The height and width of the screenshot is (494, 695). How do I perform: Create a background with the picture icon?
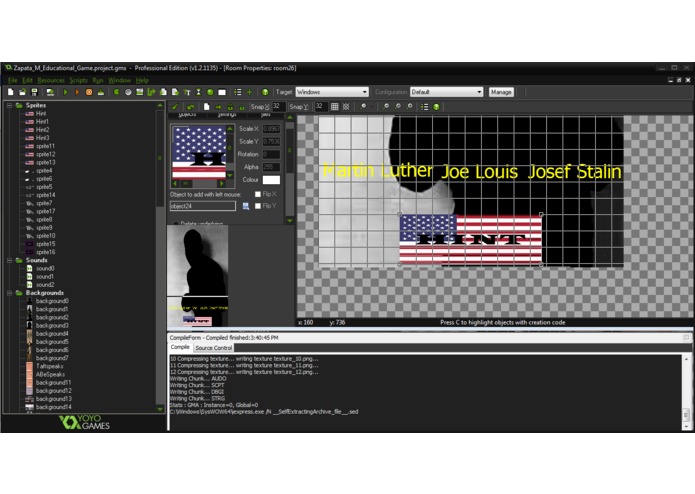140,92
